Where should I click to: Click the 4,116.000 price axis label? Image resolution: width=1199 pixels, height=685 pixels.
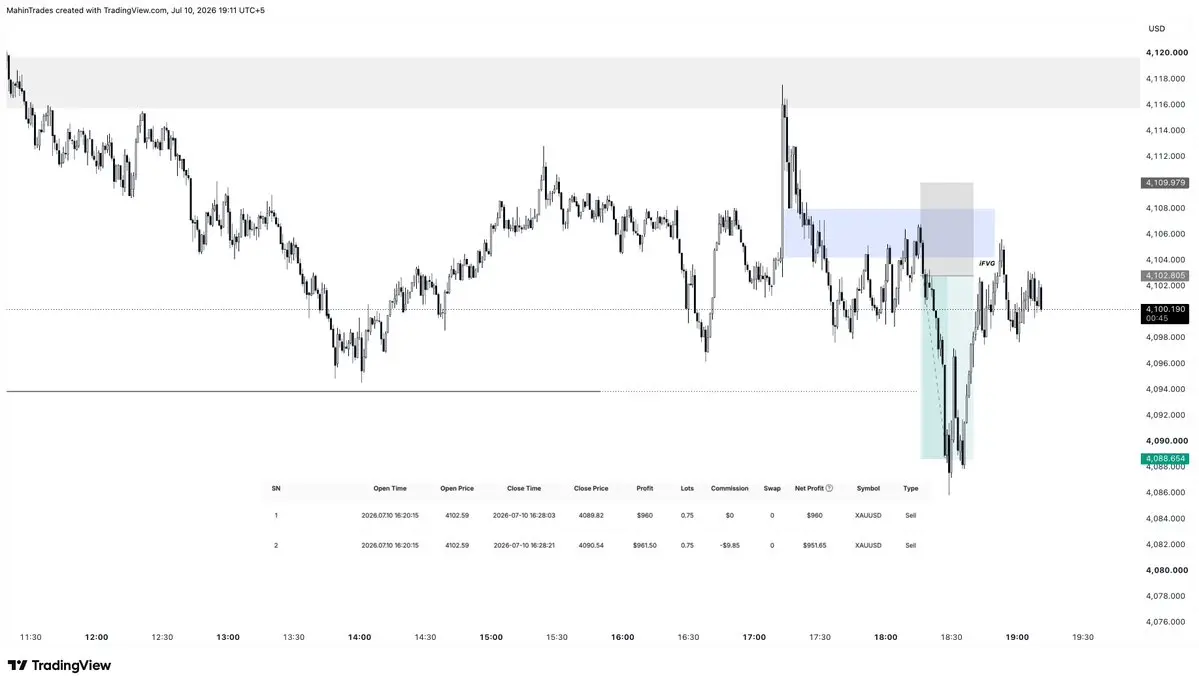(x=1166, y=105)
